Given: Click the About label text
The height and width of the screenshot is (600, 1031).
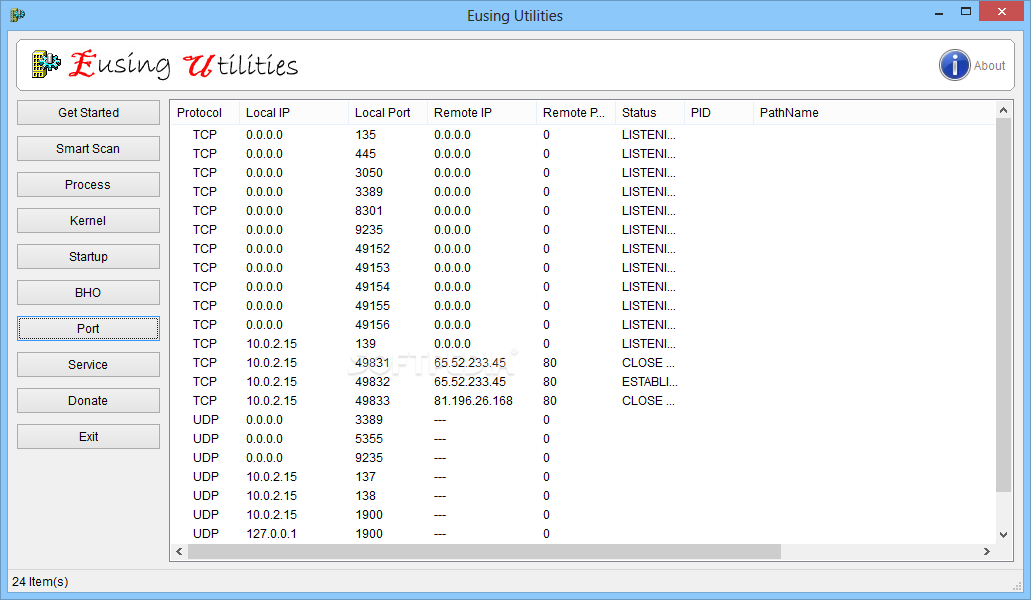Looking at the screenshot, I should [x=990, y=66].
